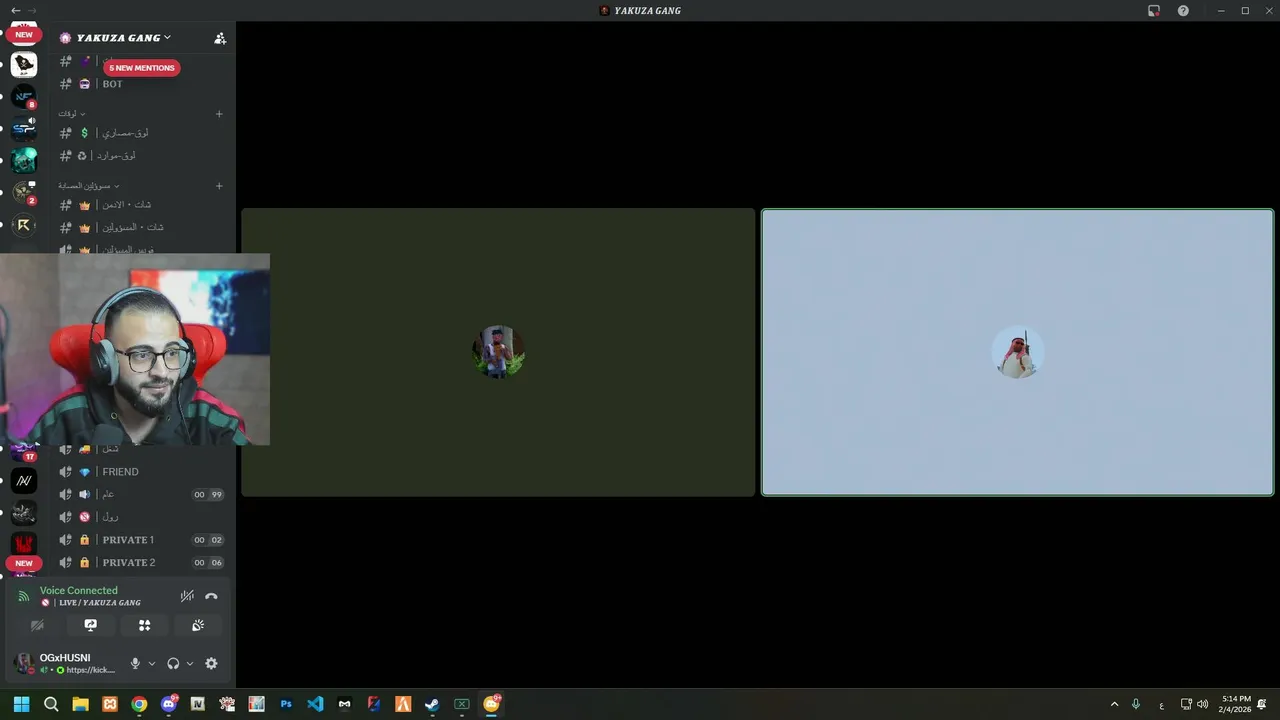Disconnect from voice with the hang-up icon

tap(211, 596)
